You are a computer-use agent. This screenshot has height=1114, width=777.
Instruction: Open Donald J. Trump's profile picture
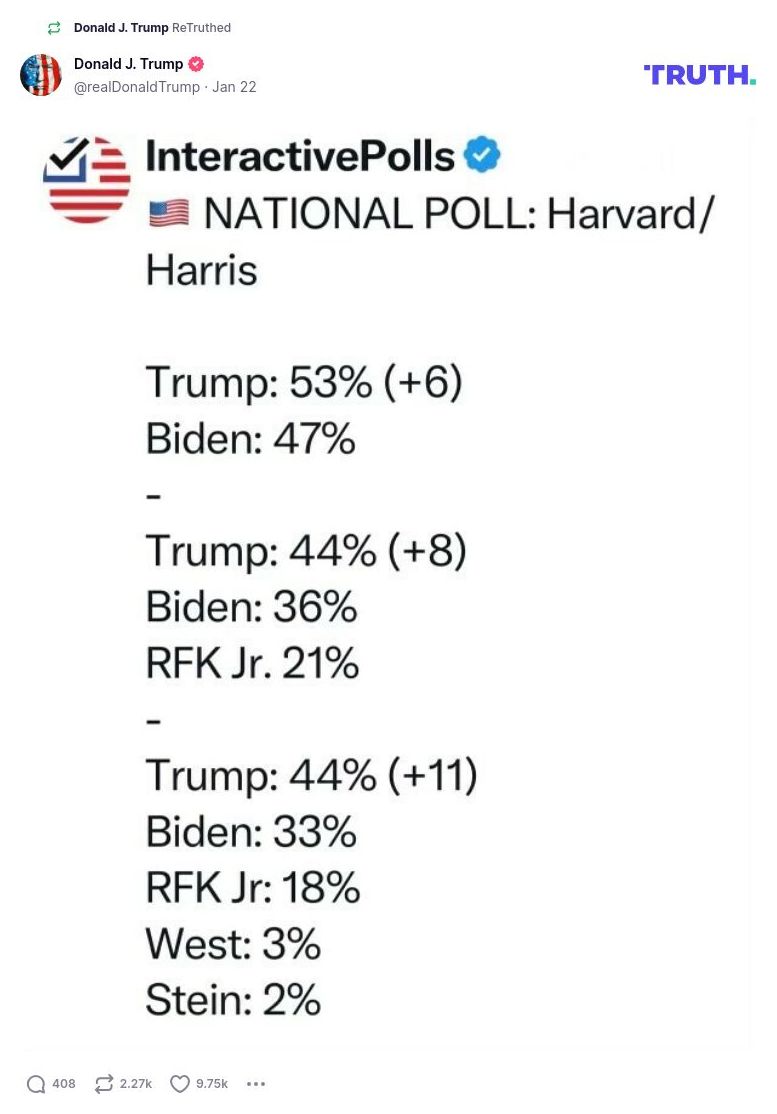(x=41, y=74)
